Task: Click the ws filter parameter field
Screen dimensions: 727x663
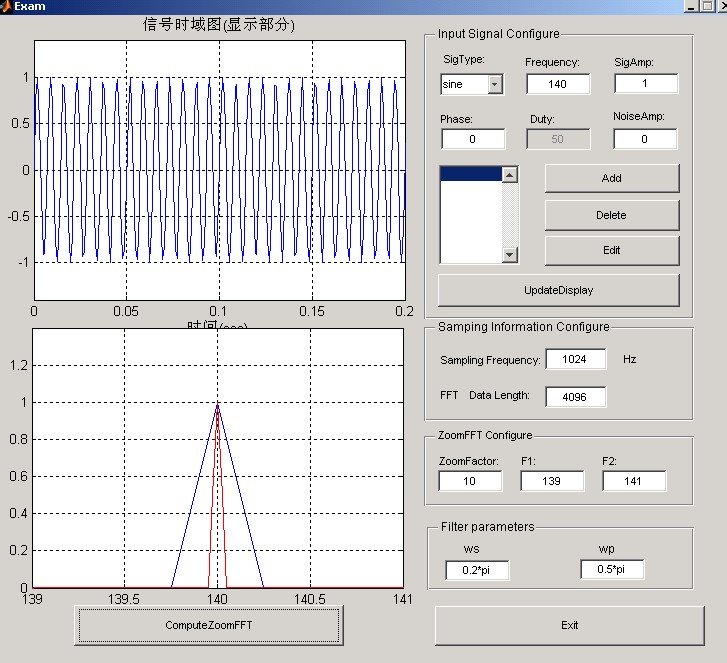Action: 477,570
